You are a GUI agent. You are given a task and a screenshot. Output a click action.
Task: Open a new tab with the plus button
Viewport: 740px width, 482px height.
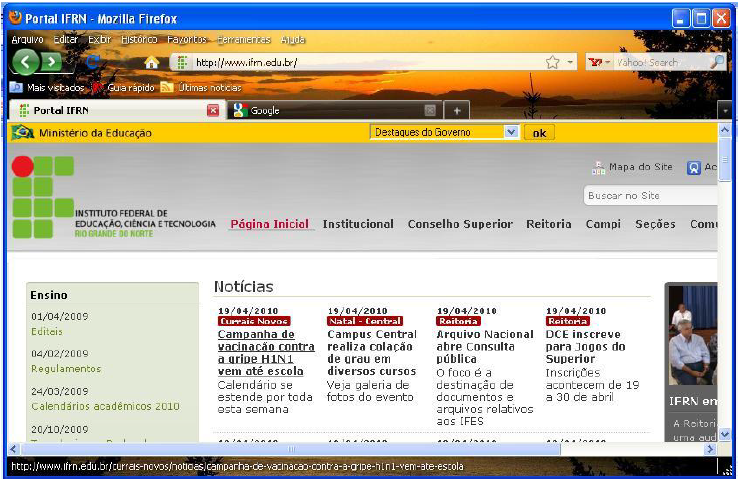tap(456, 110)
